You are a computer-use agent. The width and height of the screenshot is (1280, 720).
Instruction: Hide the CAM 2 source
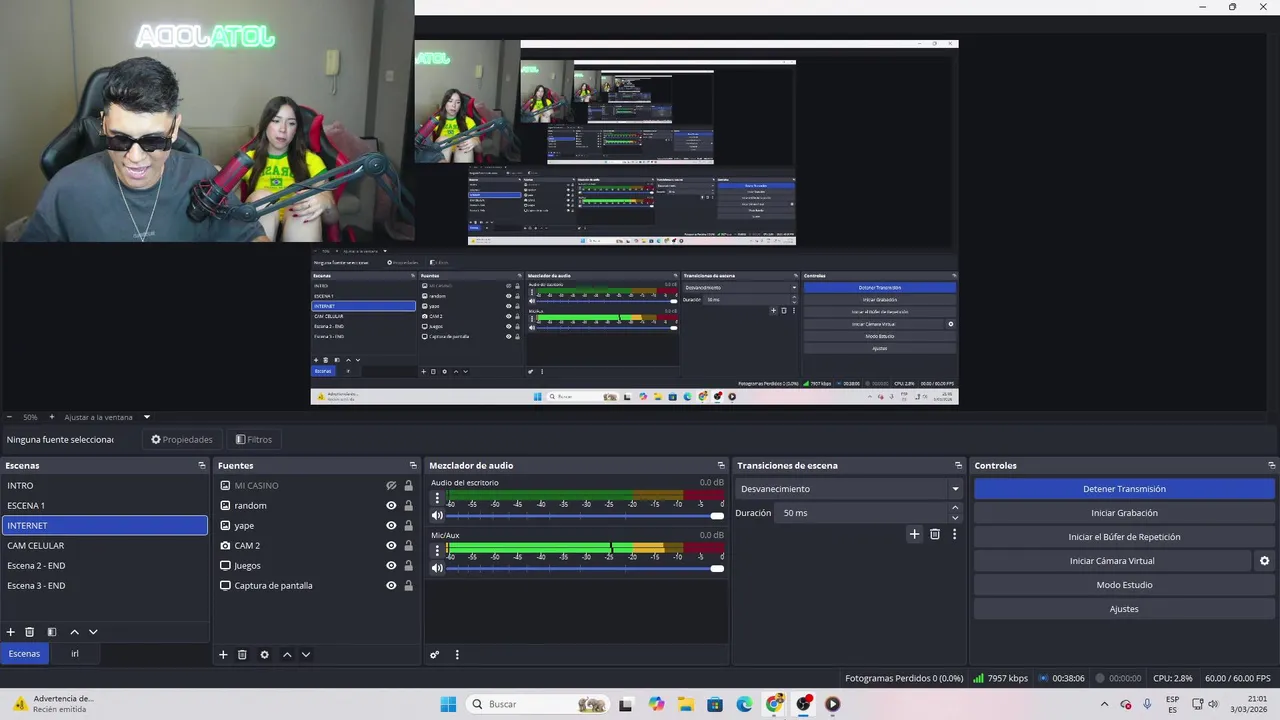coord(391,546)
